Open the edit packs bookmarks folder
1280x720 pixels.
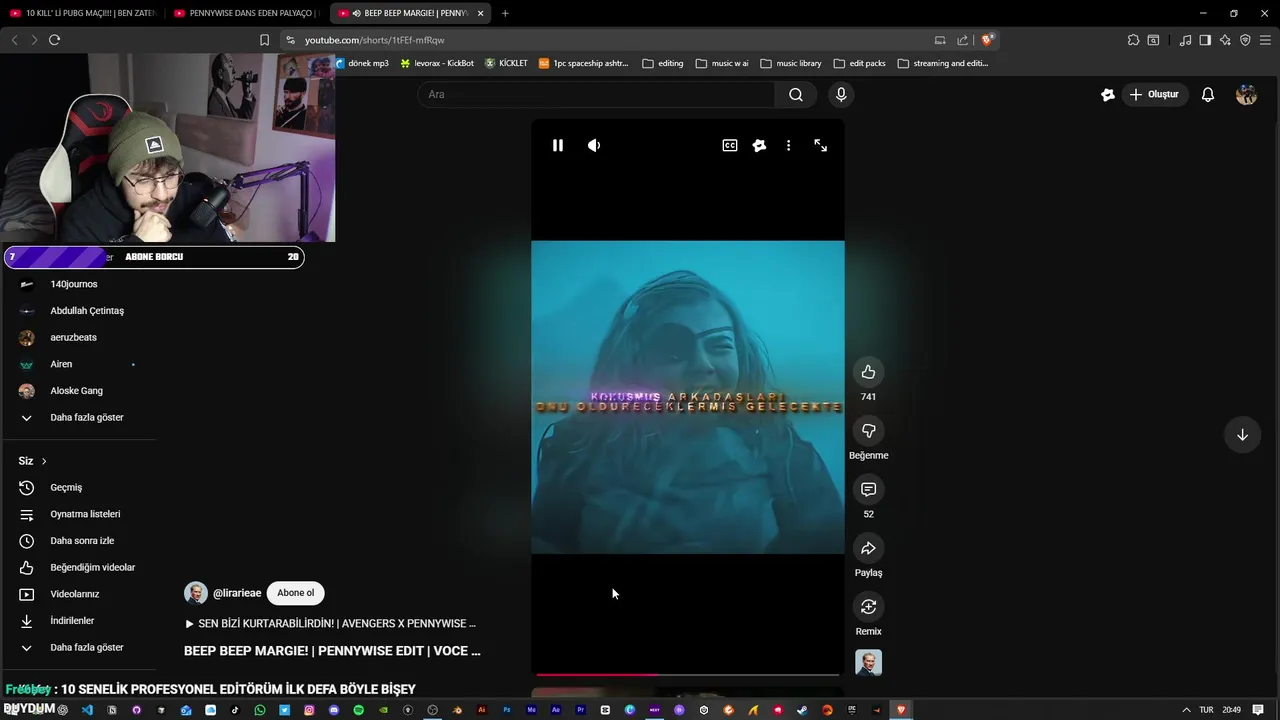coord(859,63)
